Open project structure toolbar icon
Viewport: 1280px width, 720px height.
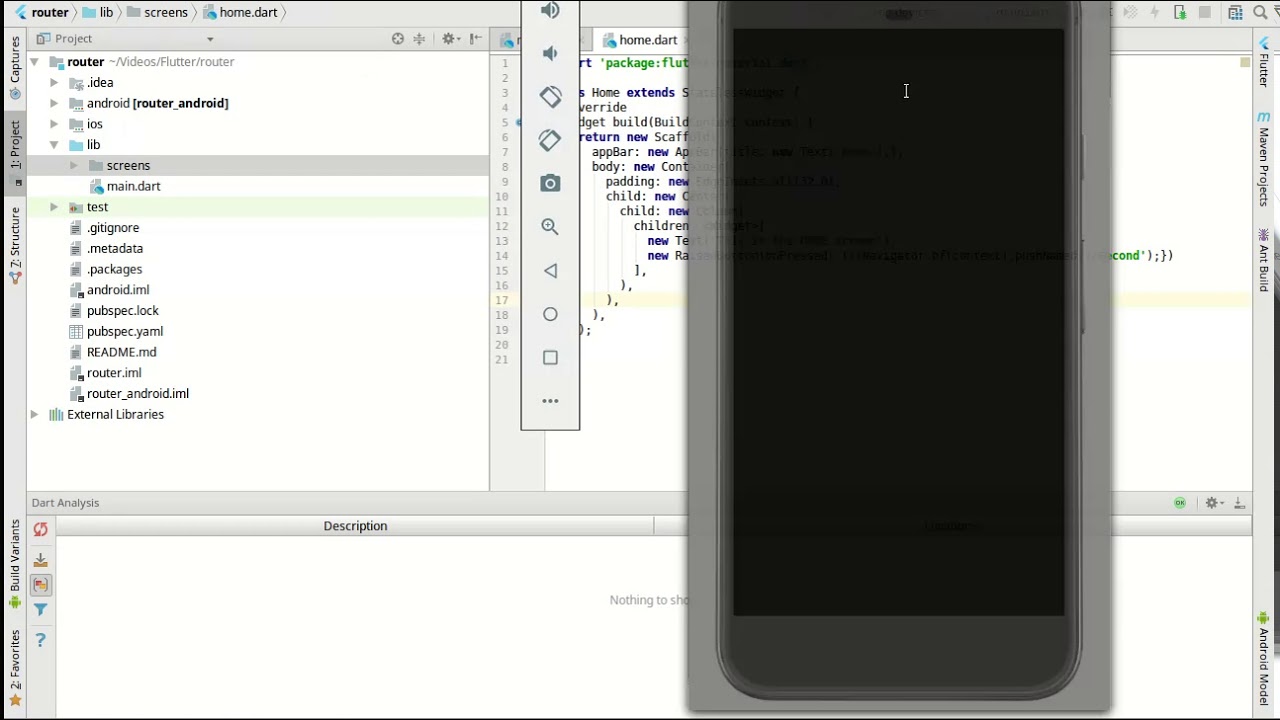1235,12
